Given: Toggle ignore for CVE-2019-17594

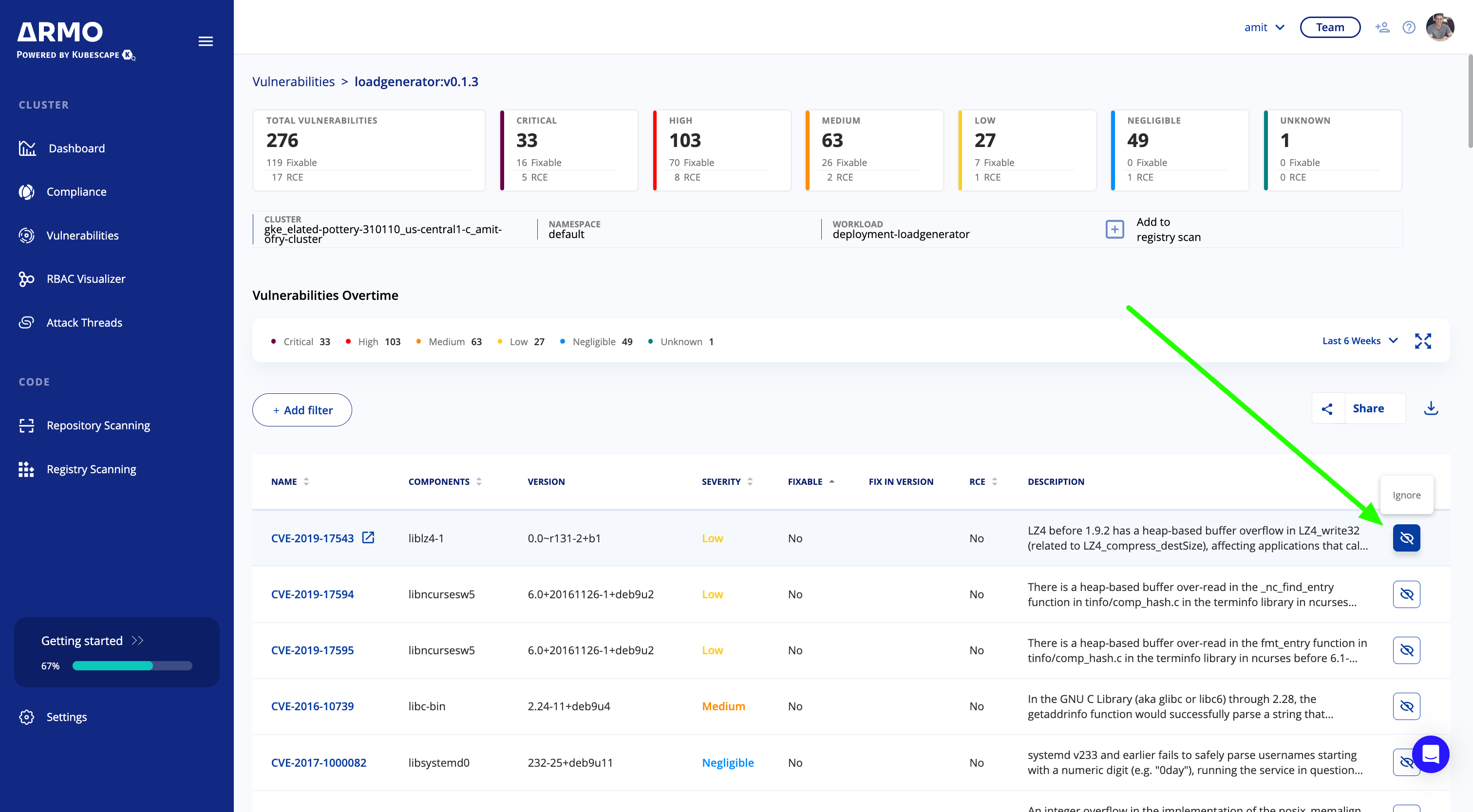Looking at the screenshot, I should (1406, 594).
